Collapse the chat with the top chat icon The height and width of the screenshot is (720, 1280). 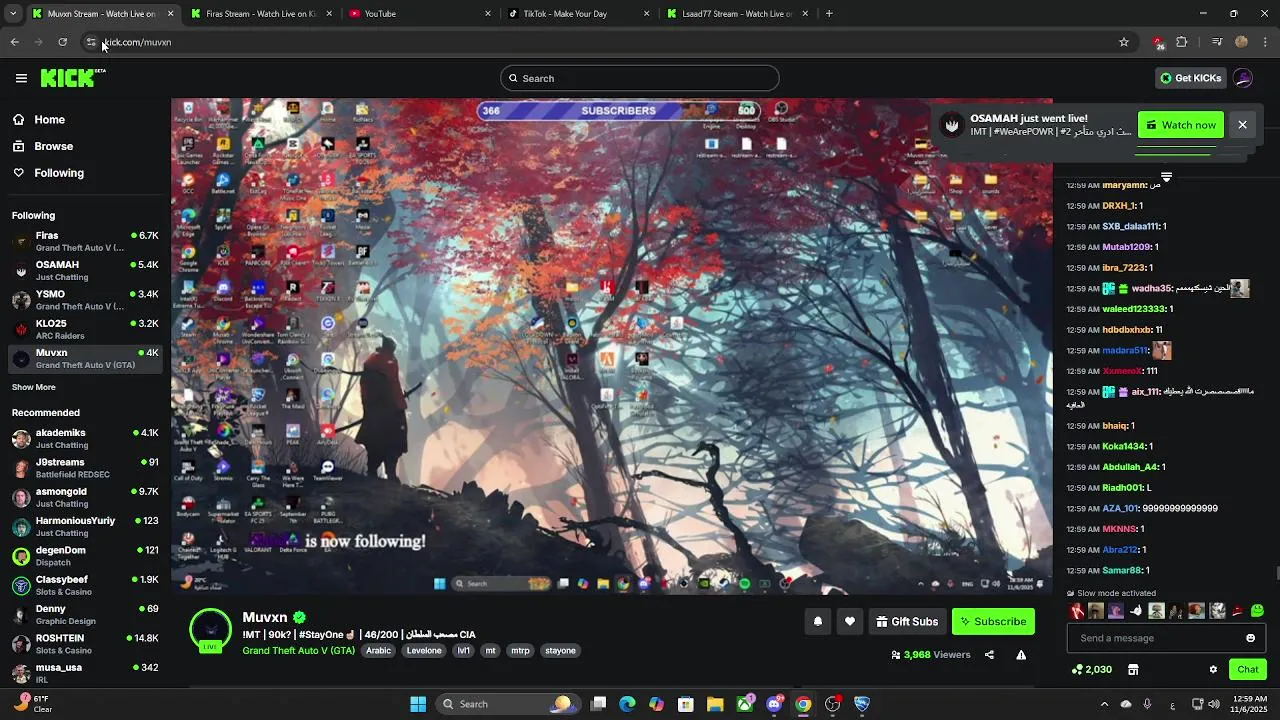1166,177
